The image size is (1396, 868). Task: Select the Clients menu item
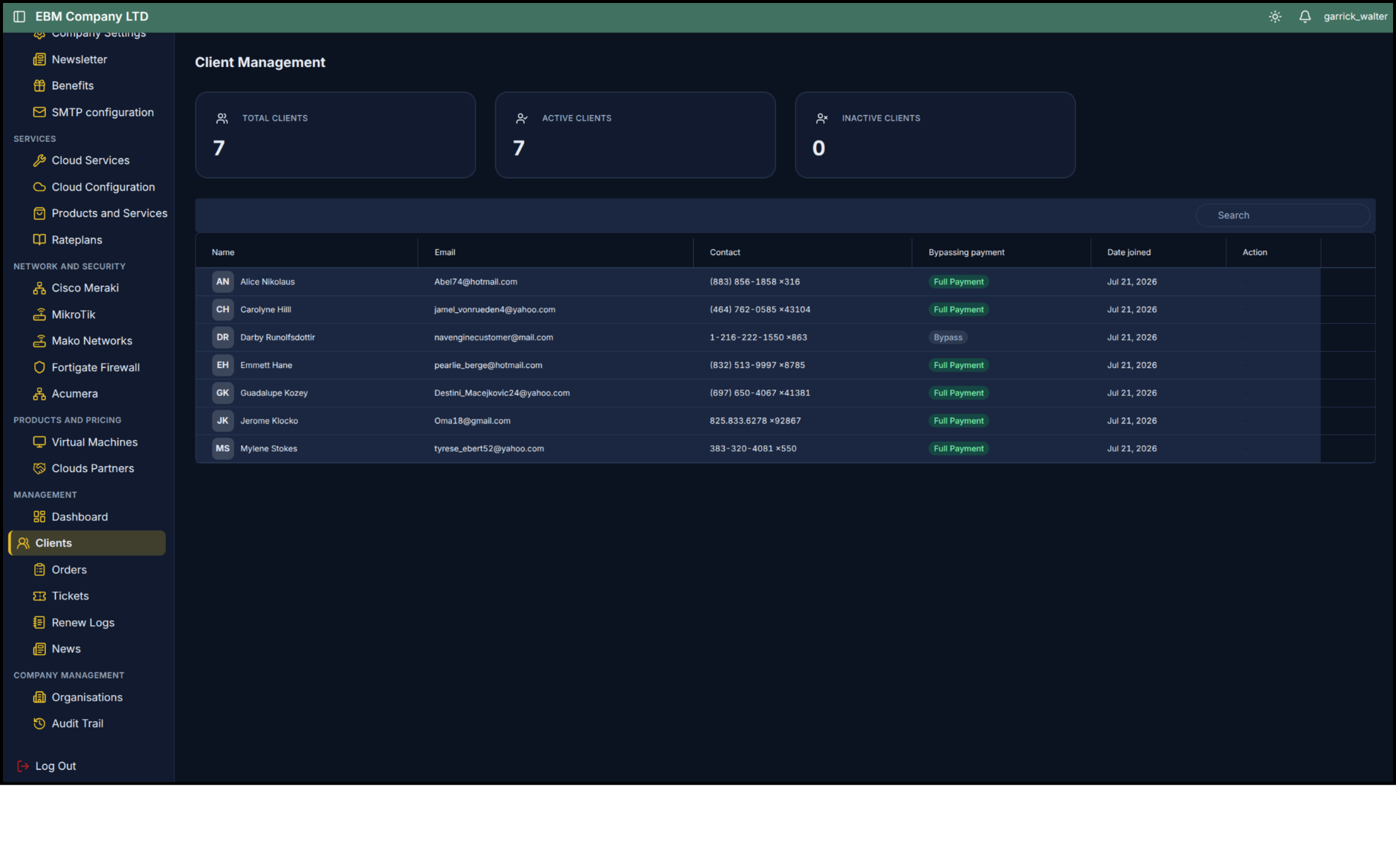point(87,543)
